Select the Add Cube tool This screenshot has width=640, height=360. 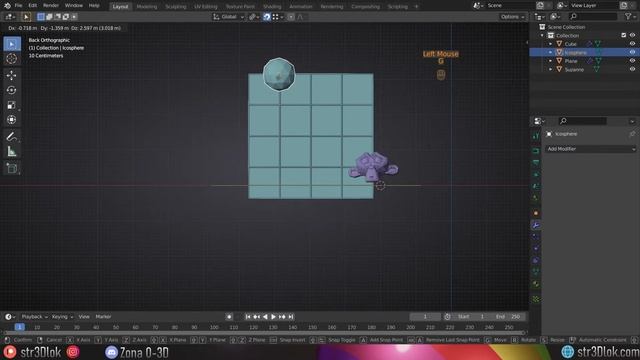click(12, 168)
